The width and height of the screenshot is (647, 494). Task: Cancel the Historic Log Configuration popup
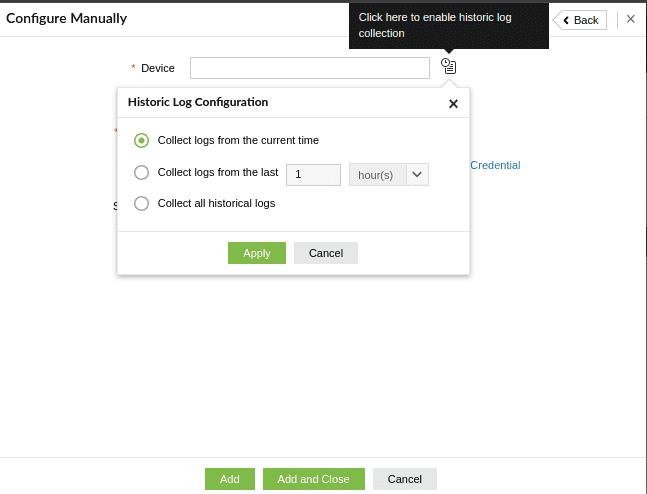326,253
